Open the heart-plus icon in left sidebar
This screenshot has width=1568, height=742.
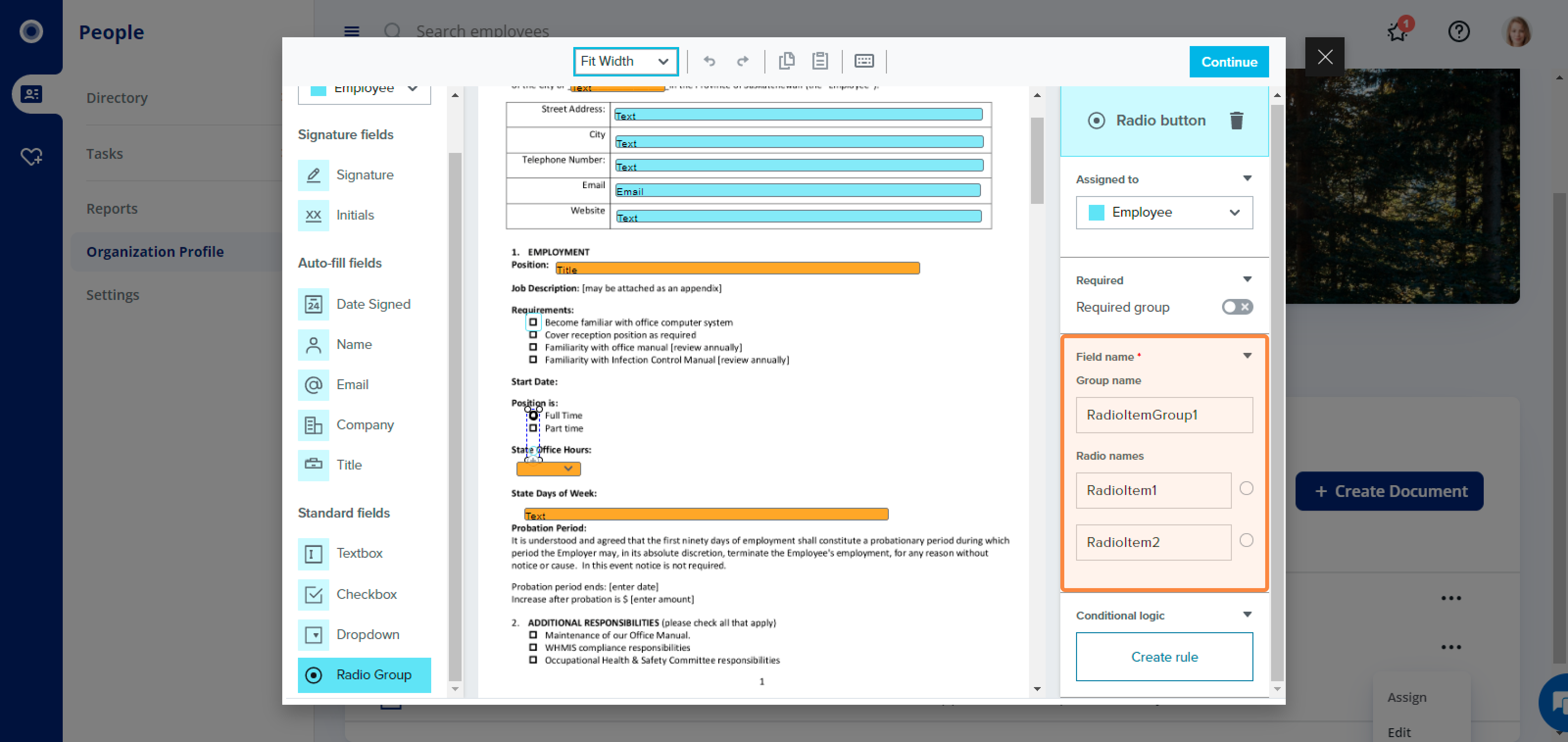click(x=32, y=156)
